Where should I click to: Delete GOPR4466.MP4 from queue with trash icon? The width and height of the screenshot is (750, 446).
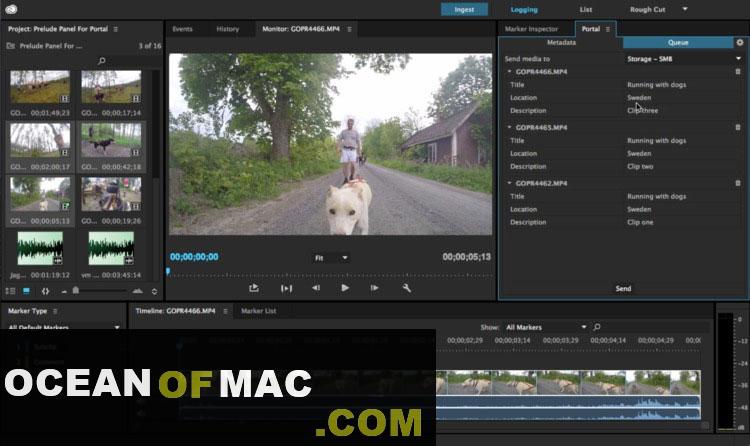click(x=738, y=71)
